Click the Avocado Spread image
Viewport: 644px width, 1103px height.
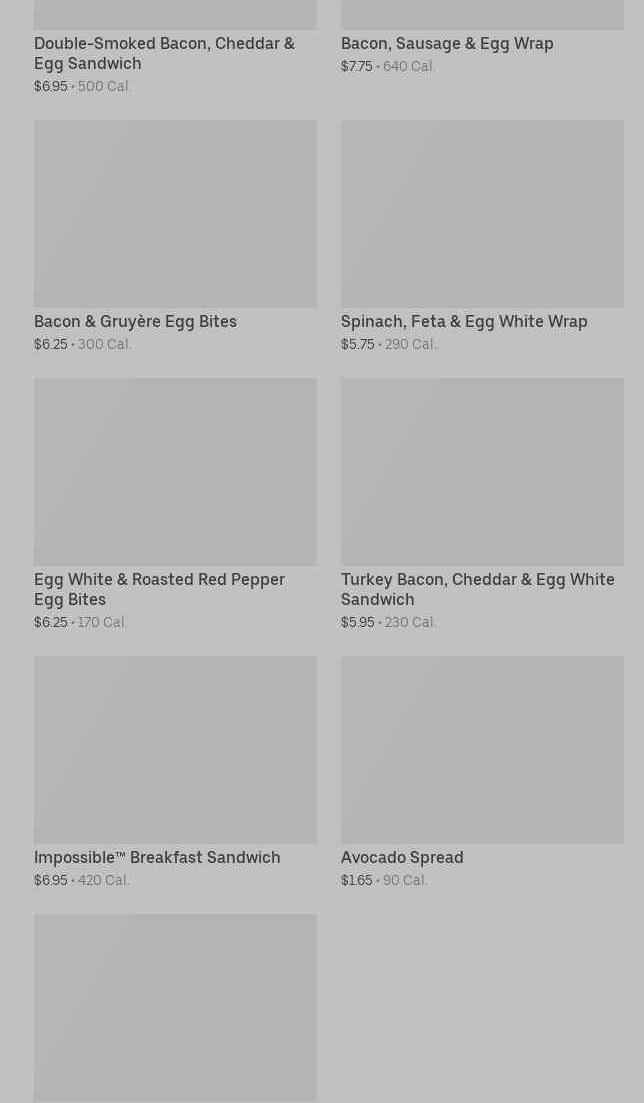click(x=482, y=749)
